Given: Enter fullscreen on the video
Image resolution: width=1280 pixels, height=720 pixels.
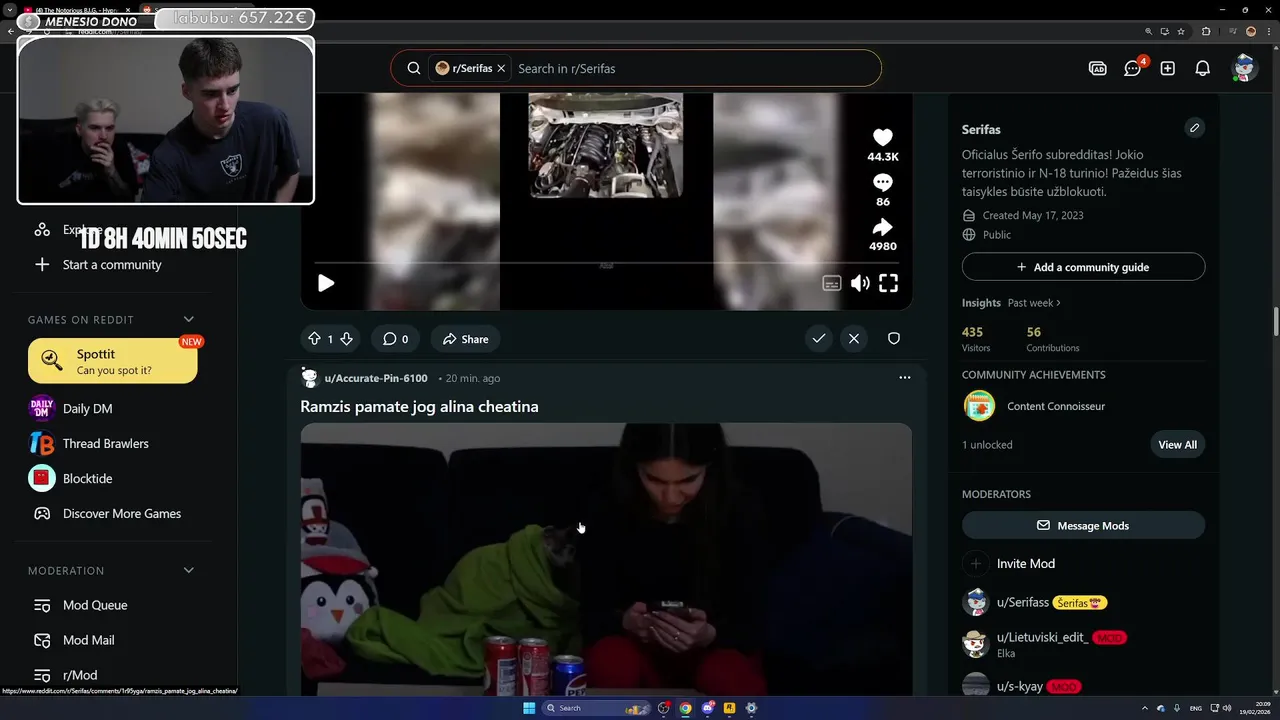Looking at the screenshot, I should (x=888, y=283).
